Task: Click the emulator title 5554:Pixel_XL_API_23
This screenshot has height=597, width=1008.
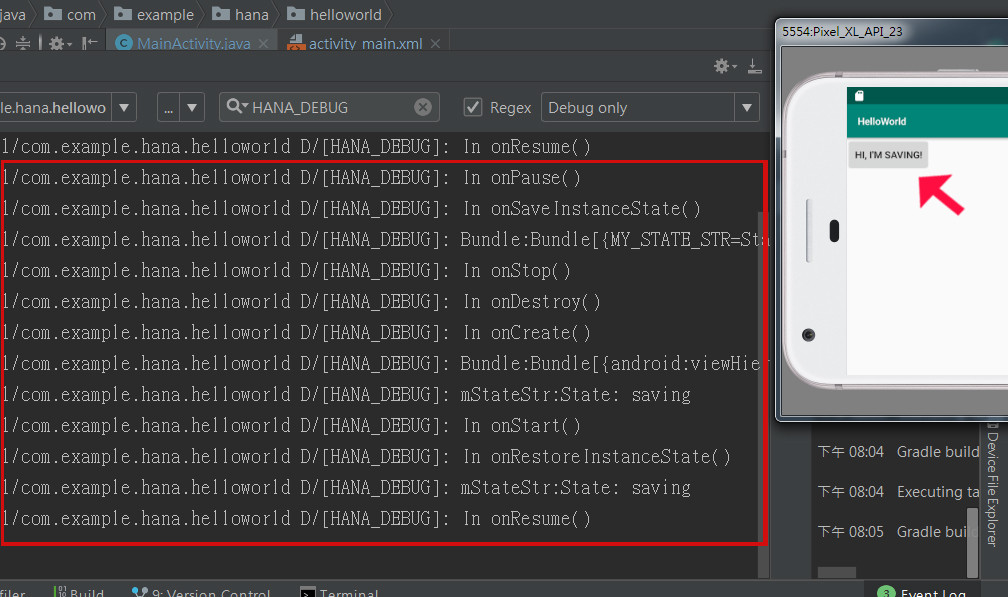Action: pyautogui.click(x=842, y=31)
